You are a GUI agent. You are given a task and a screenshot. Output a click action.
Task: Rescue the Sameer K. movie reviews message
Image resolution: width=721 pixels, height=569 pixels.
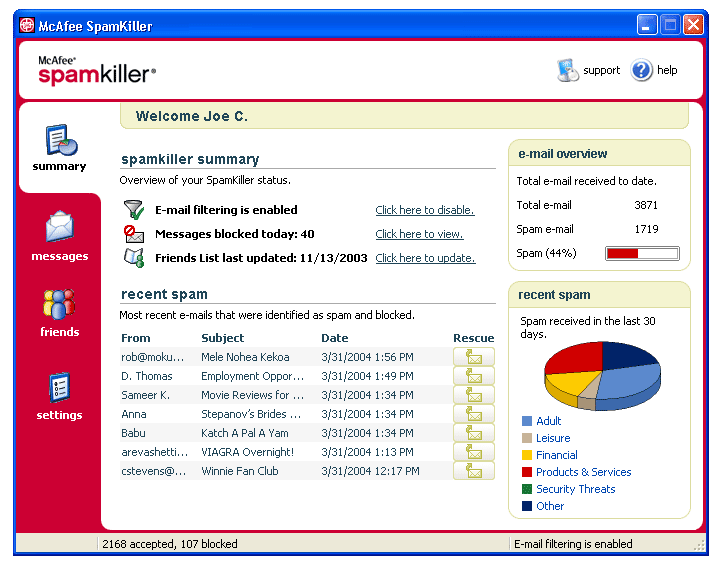[x=474, y=395]
